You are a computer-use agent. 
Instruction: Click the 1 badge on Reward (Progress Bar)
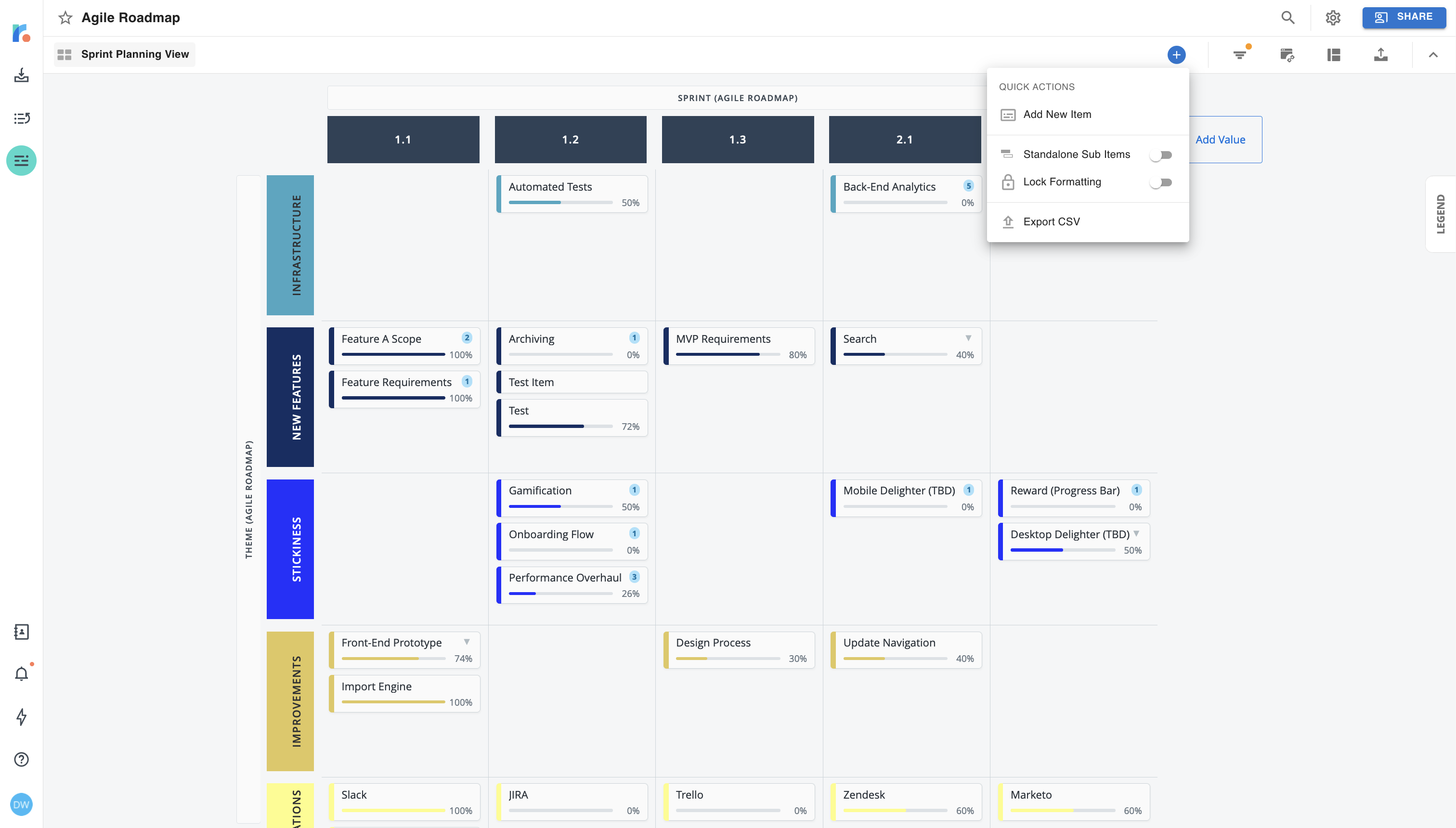click(1136, 490)
